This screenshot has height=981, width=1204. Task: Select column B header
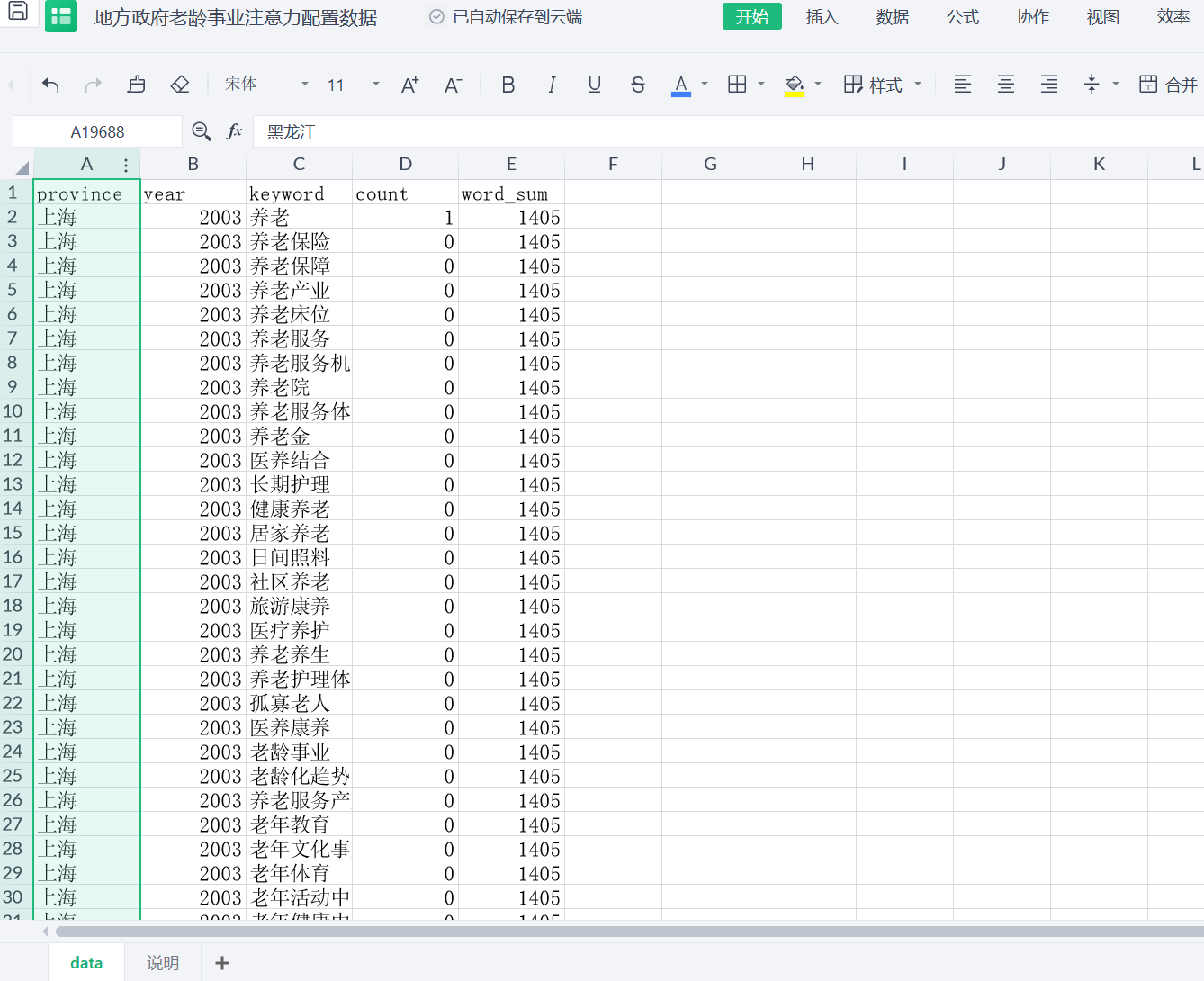[x=193, y=164]
